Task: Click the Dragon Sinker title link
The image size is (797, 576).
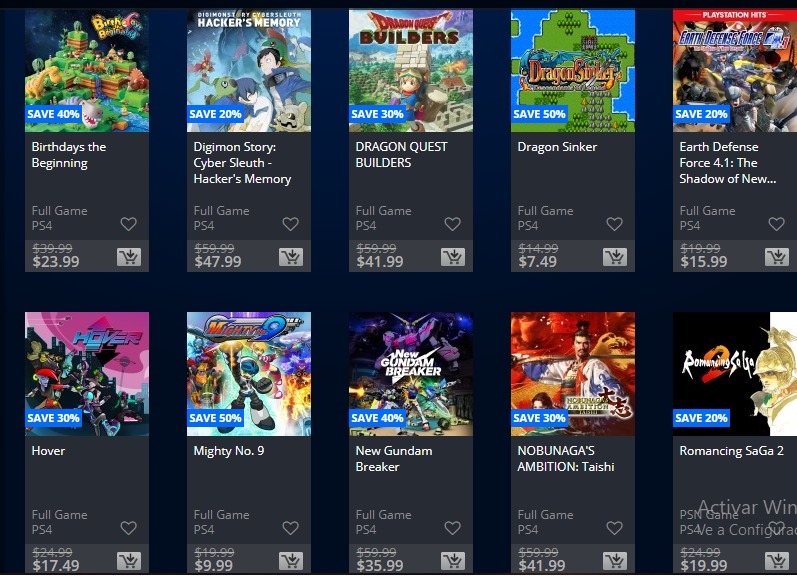Action: point(557,147)
